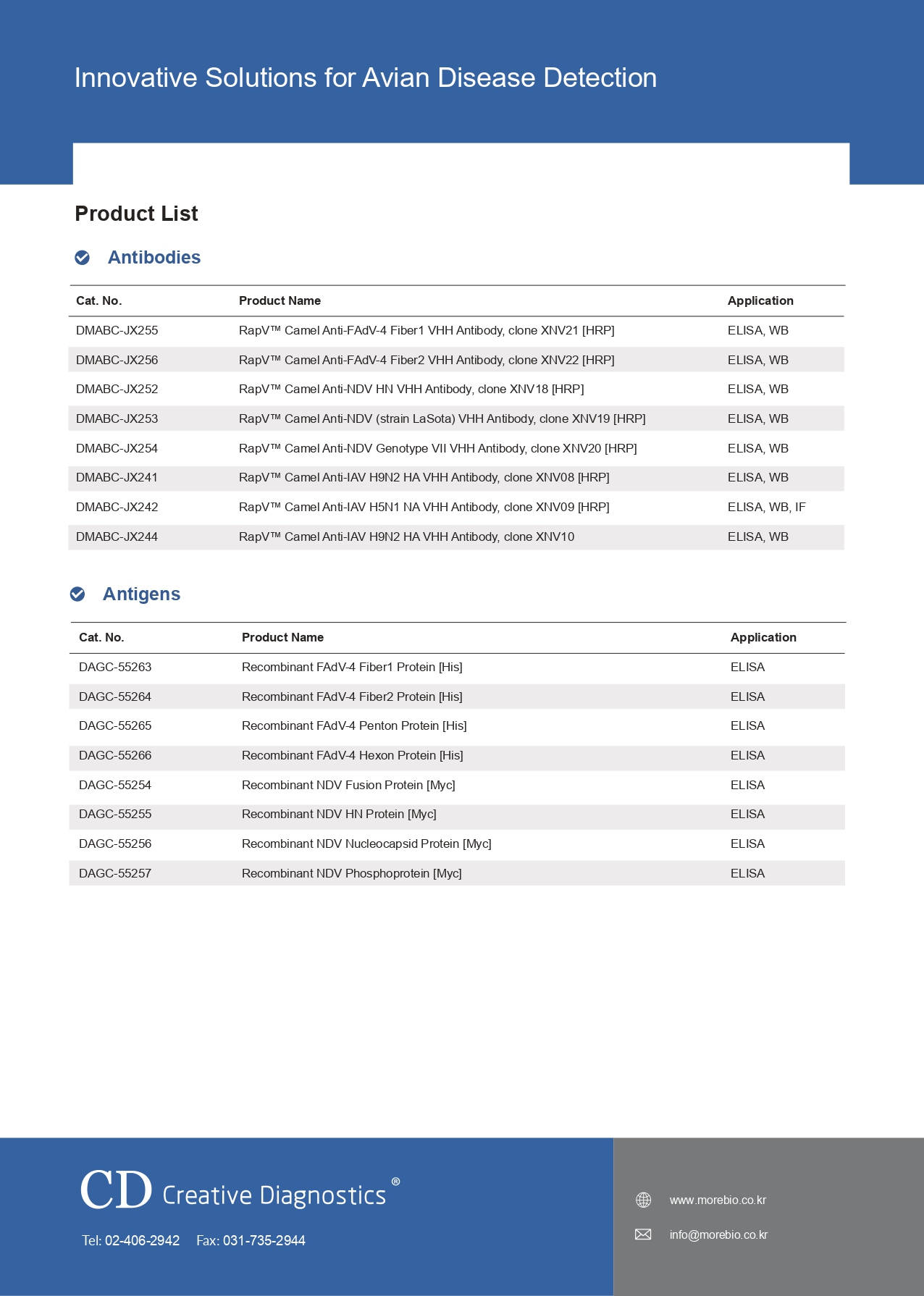
Task: Select the Anti-NDV HN VHH Antibody row
Action: 411,389
